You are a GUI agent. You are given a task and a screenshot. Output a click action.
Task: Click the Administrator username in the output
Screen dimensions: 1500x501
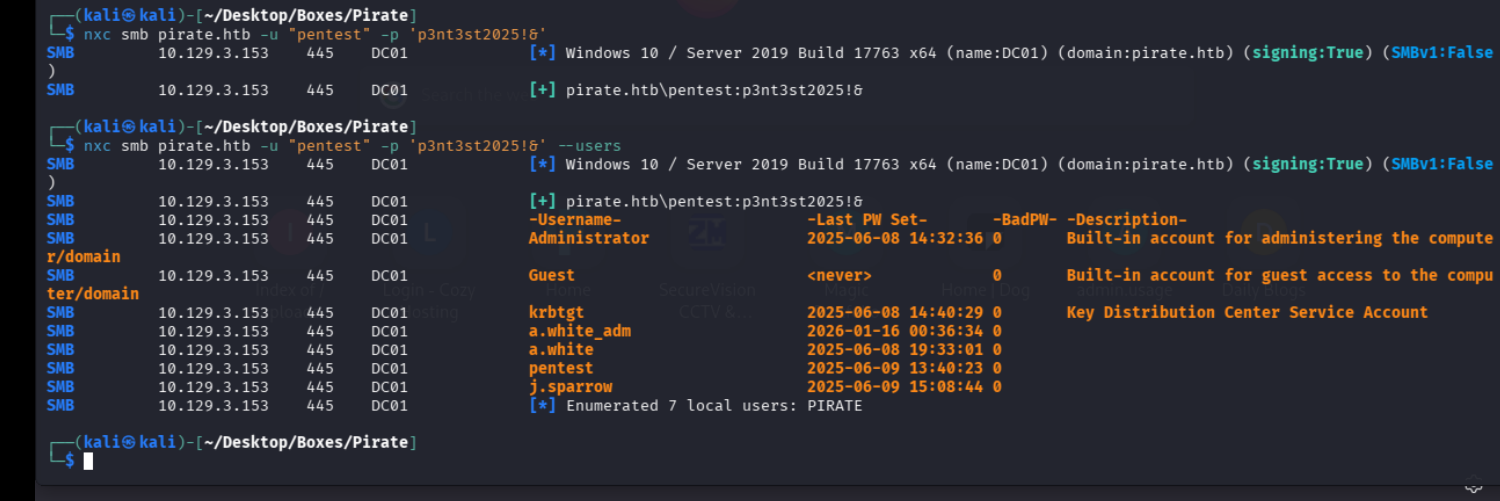pos(588,238)
